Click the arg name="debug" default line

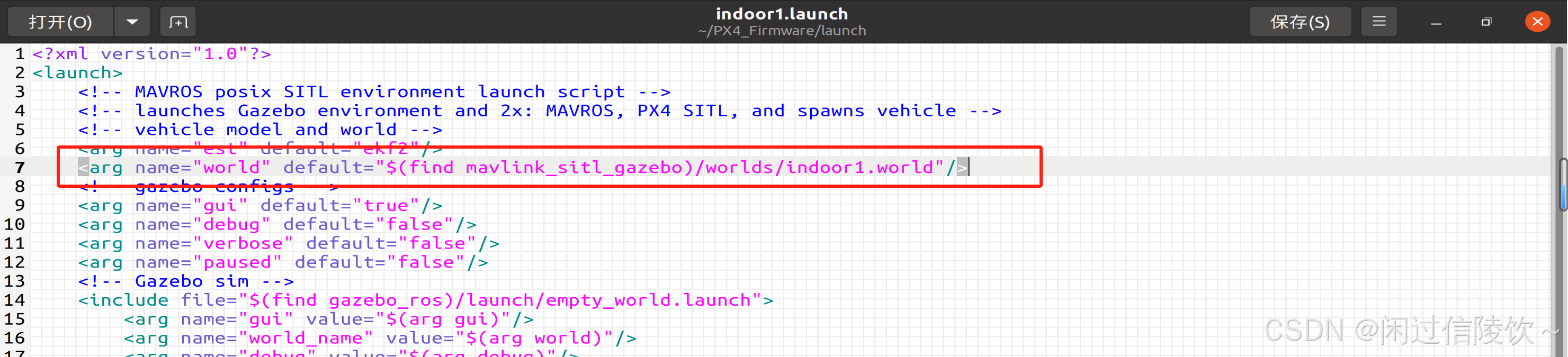pyautogui.click(x=277, y=224)
